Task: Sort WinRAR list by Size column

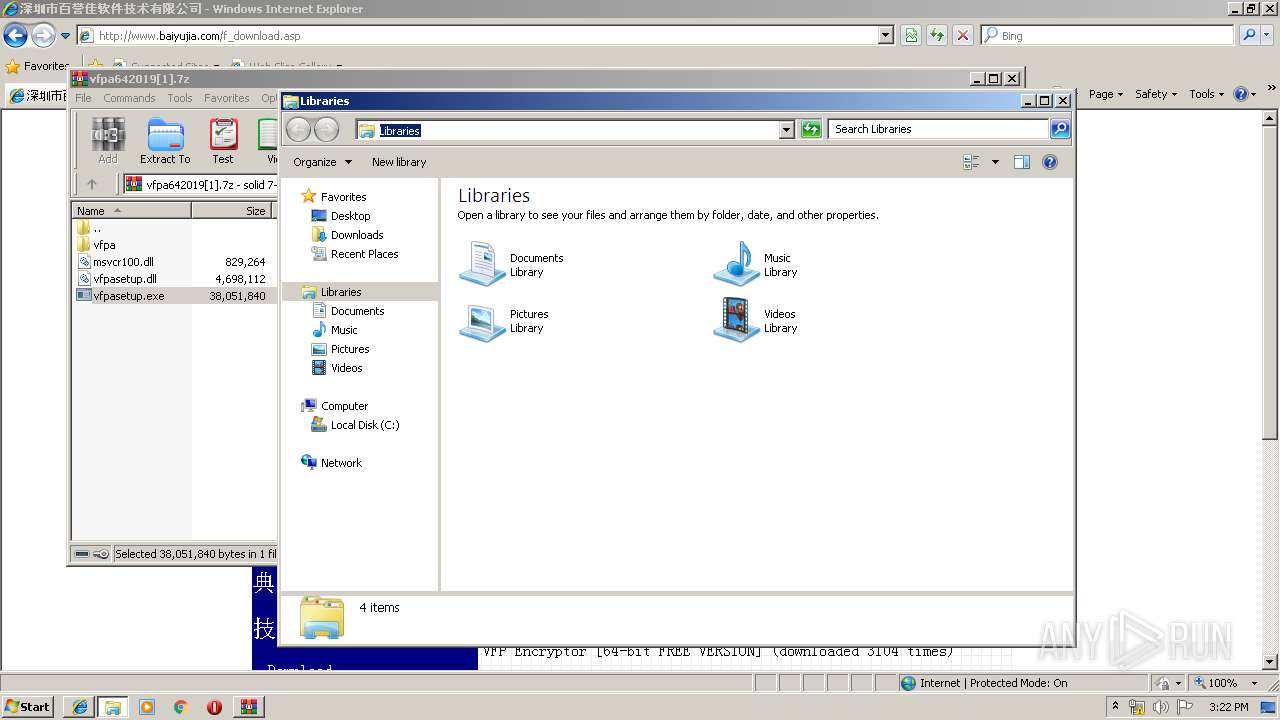Action: [232, 211]
